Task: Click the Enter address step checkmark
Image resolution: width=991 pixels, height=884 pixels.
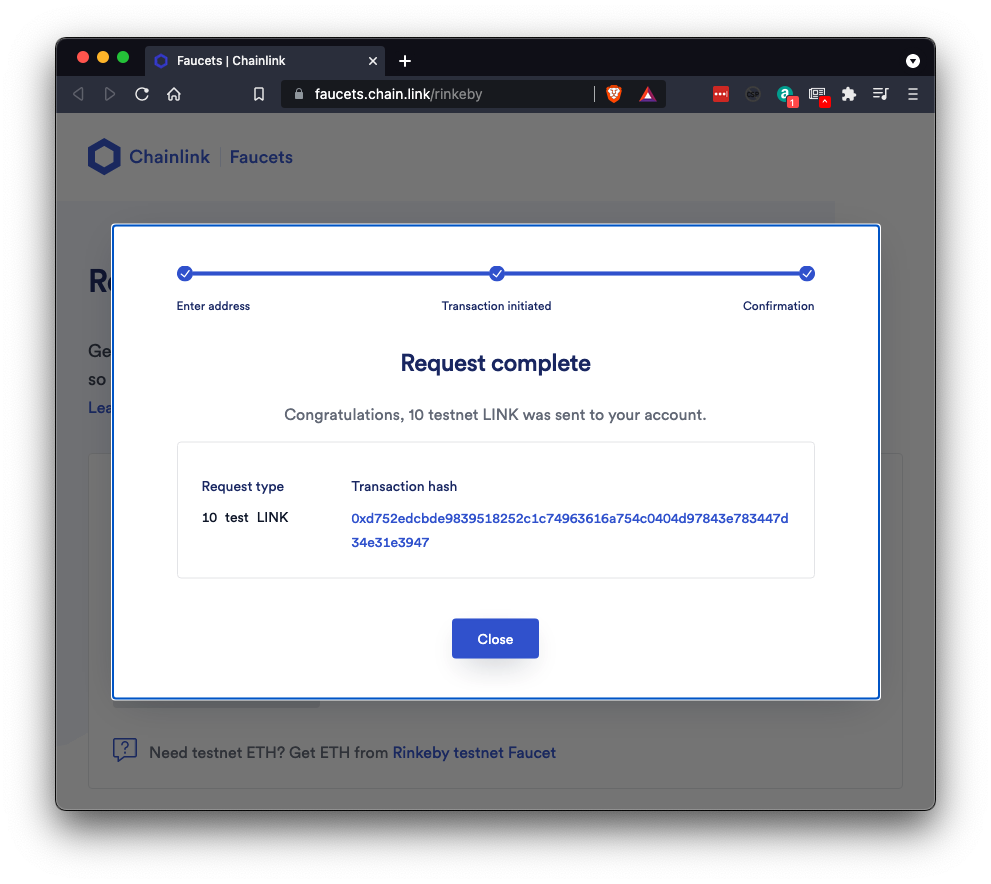Action: click(x=185, y=274)
